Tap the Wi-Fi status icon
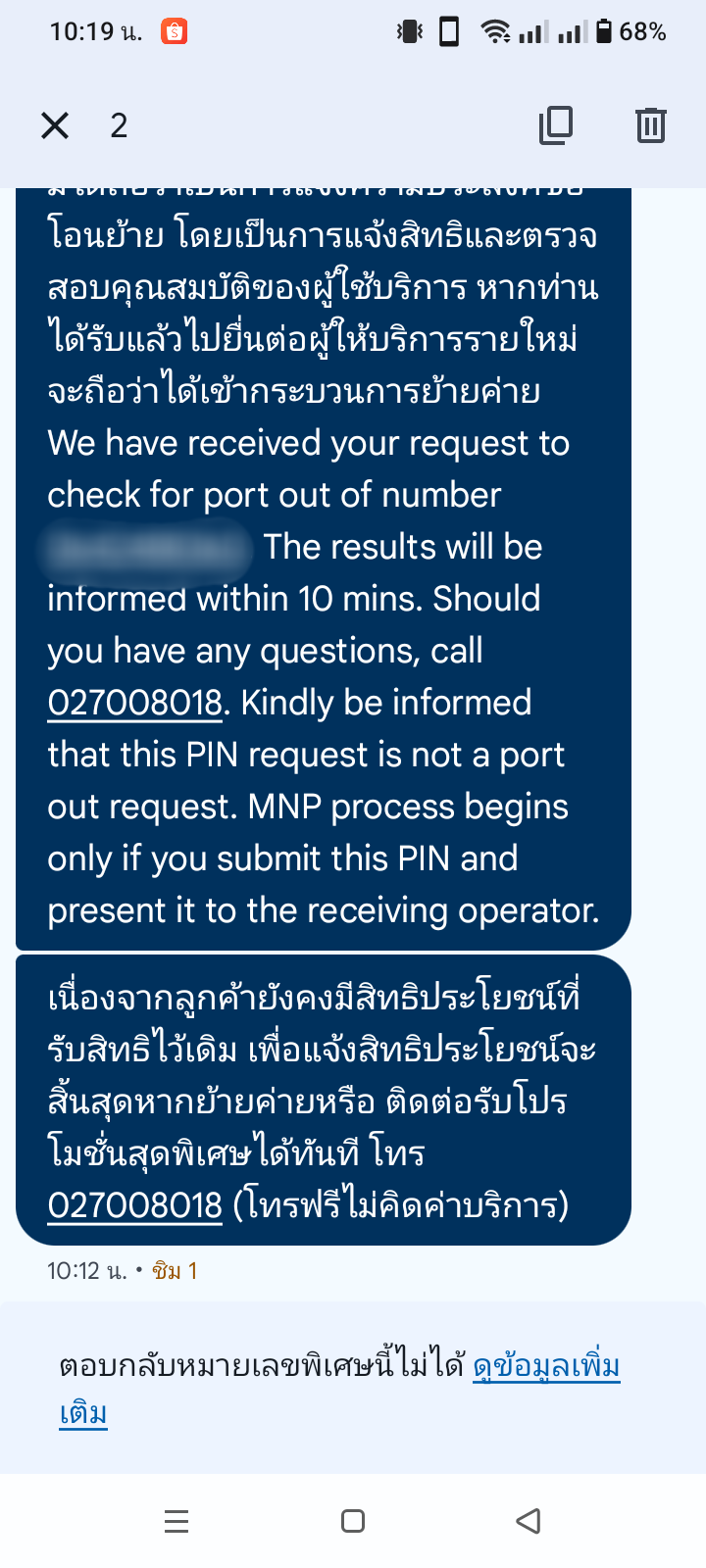This screenshot has height=1568, width=706. click(x=496, y=31)
